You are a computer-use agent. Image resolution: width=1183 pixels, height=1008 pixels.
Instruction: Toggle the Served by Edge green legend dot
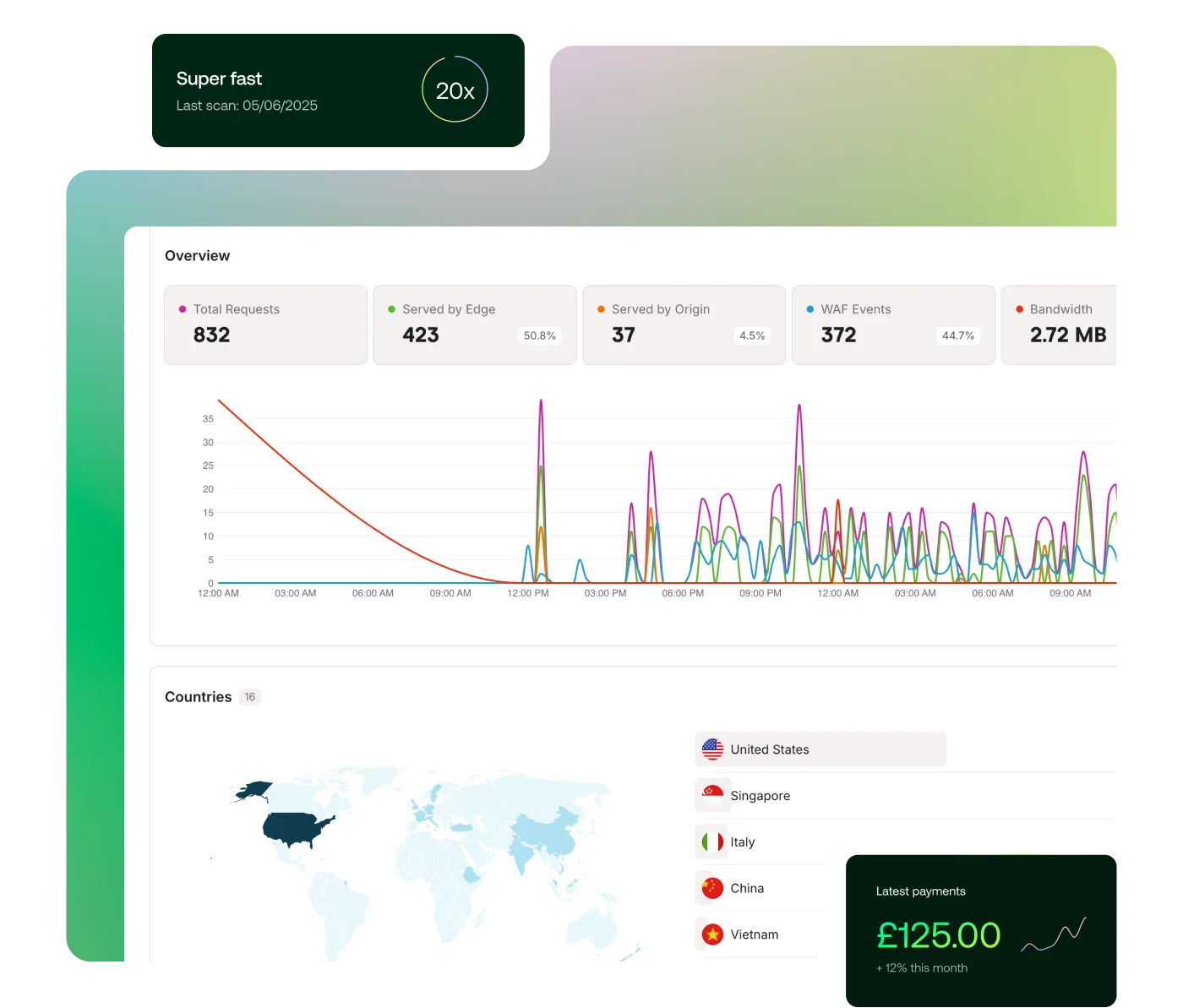390,309
